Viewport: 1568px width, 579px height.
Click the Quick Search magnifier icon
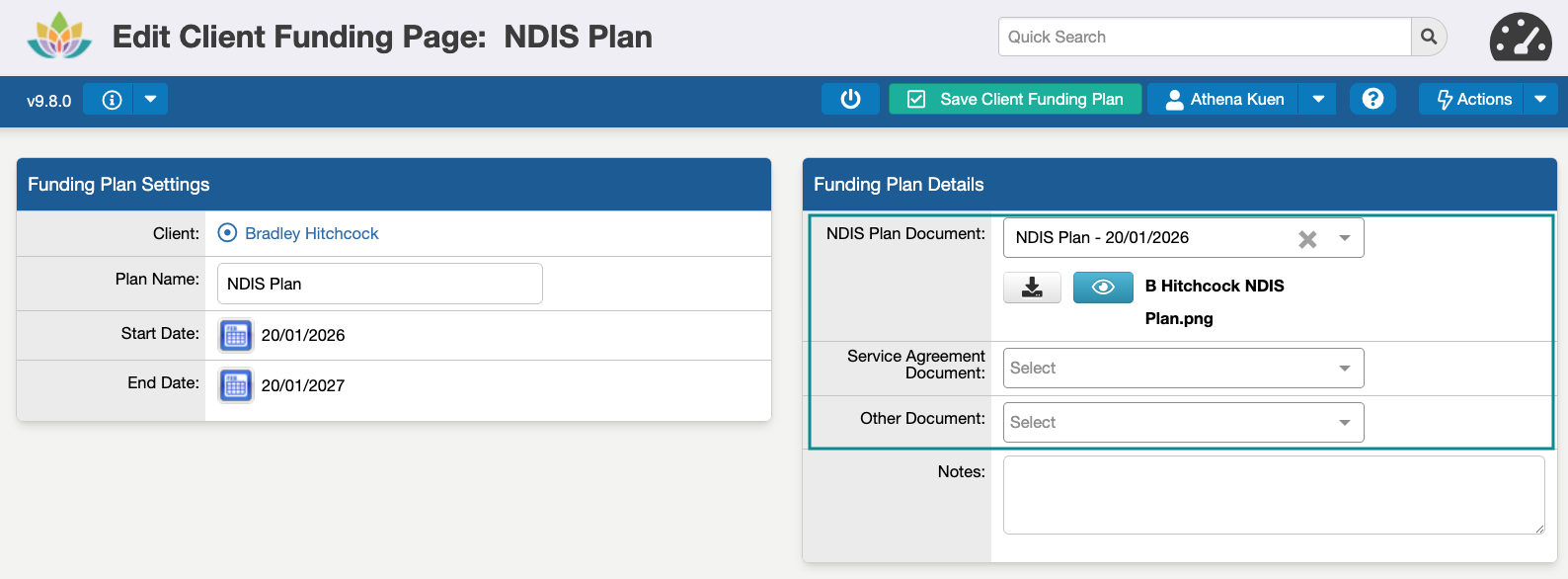tap(1429, 37)
